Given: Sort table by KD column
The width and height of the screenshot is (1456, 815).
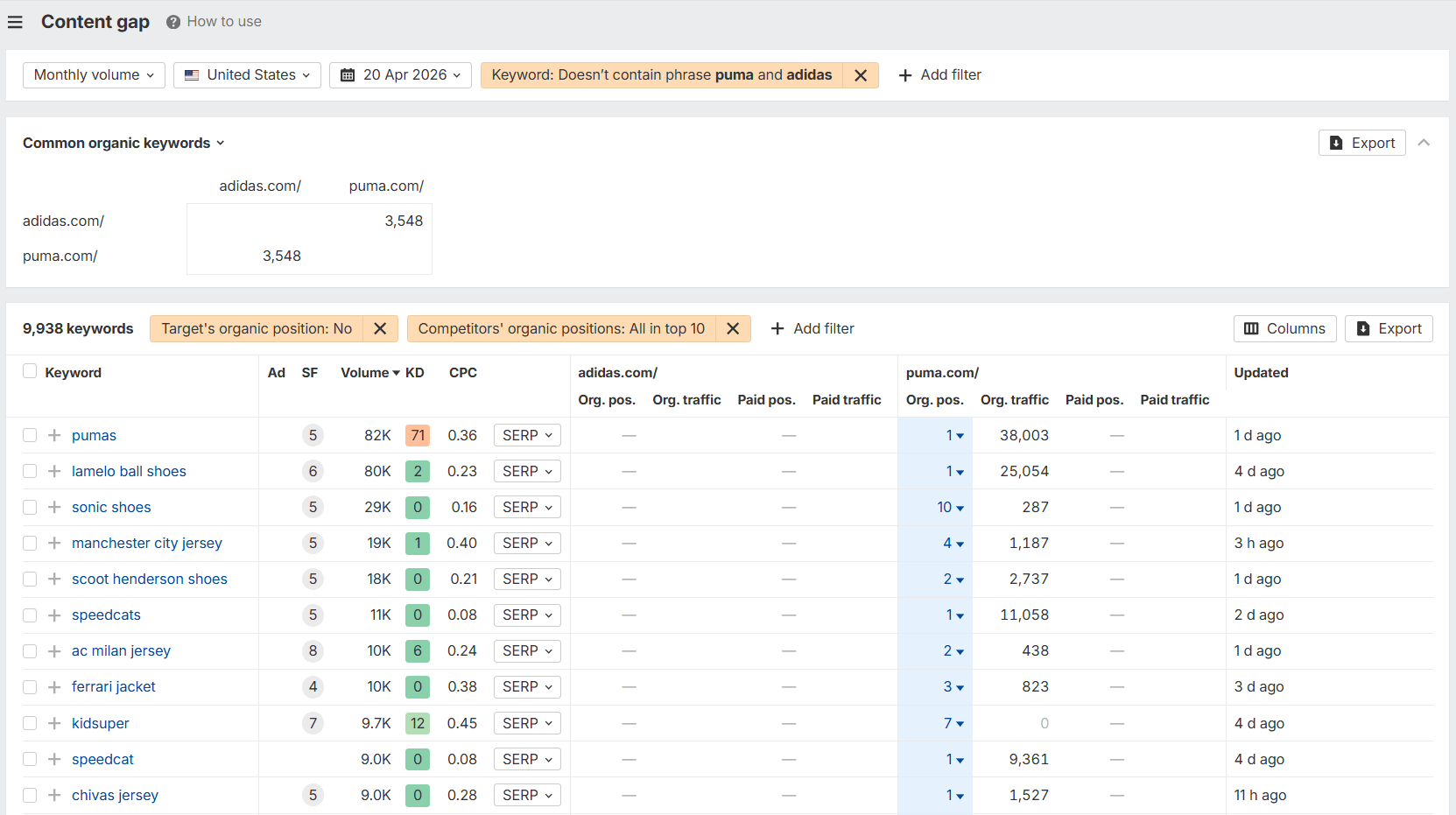Looking at the screenshot, I should [x=415, y=372].
